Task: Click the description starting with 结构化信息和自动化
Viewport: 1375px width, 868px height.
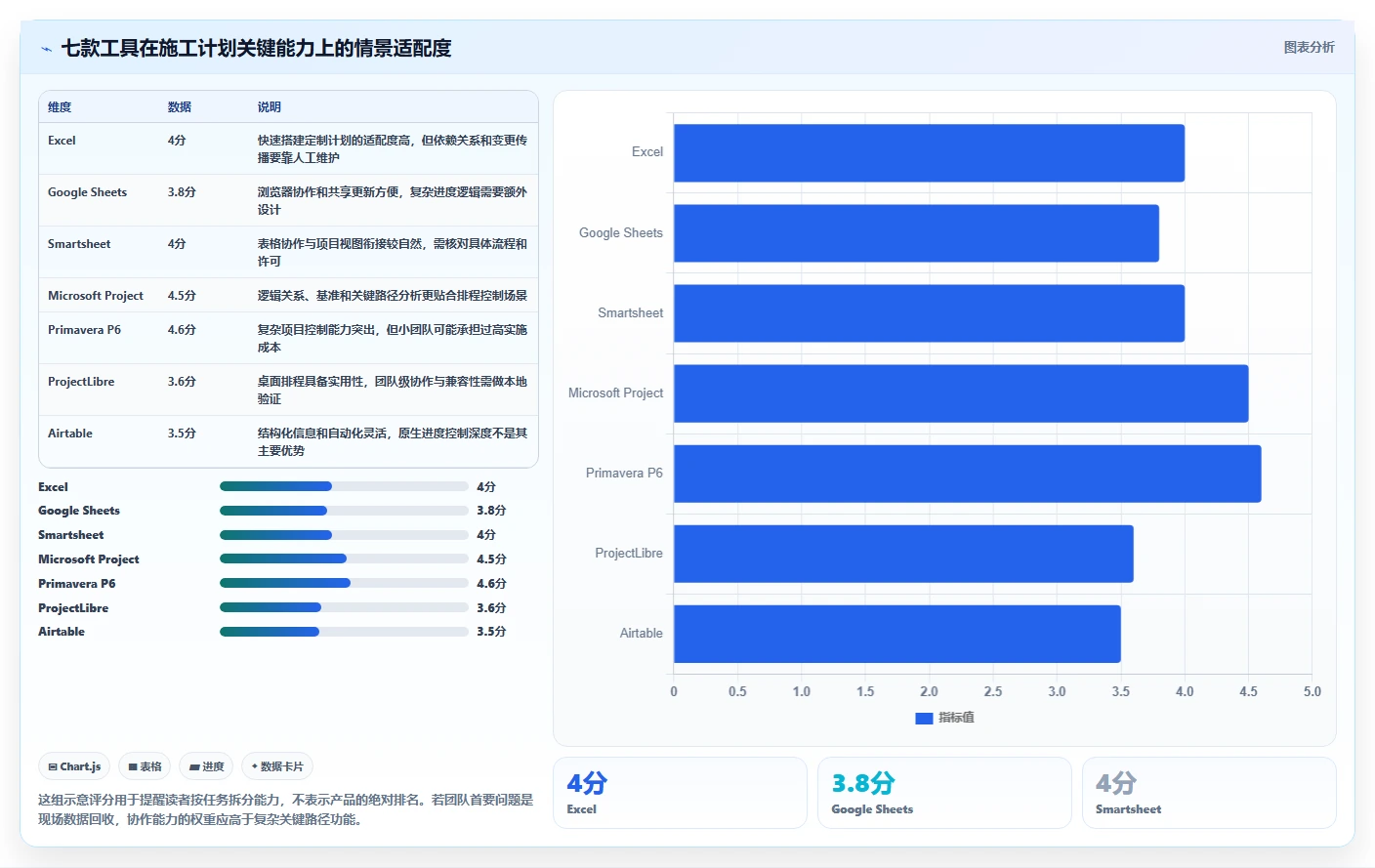Action: point(393,442)
